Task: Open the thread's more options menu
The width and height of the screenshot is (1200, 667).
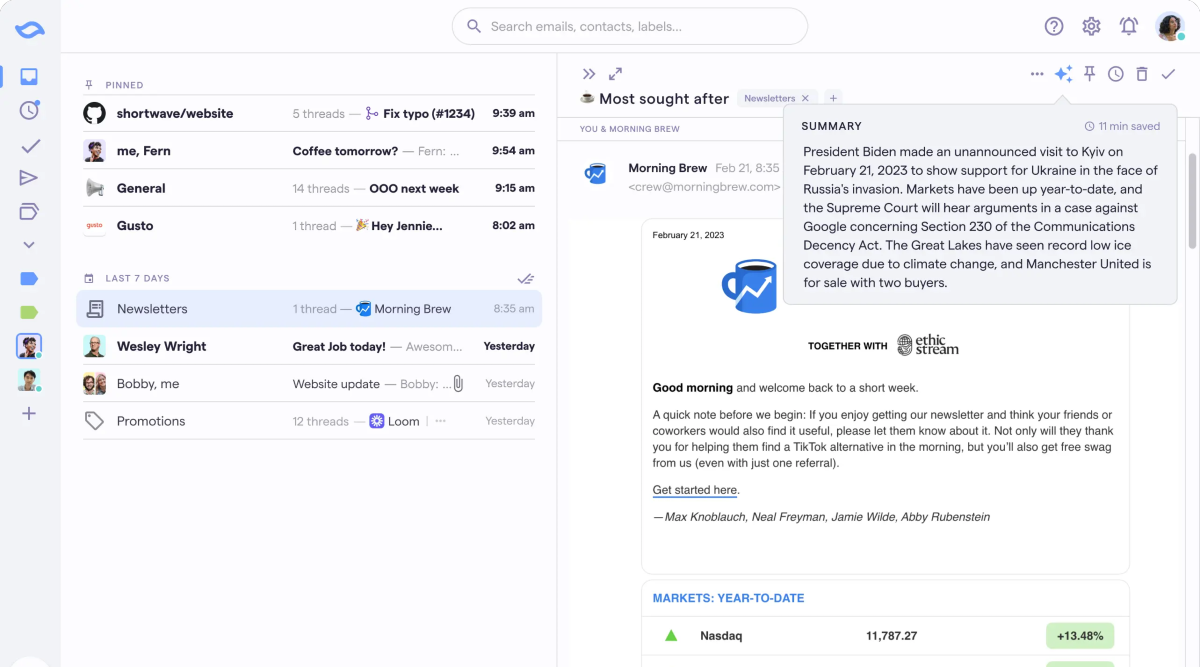Action: [1037, 73]
